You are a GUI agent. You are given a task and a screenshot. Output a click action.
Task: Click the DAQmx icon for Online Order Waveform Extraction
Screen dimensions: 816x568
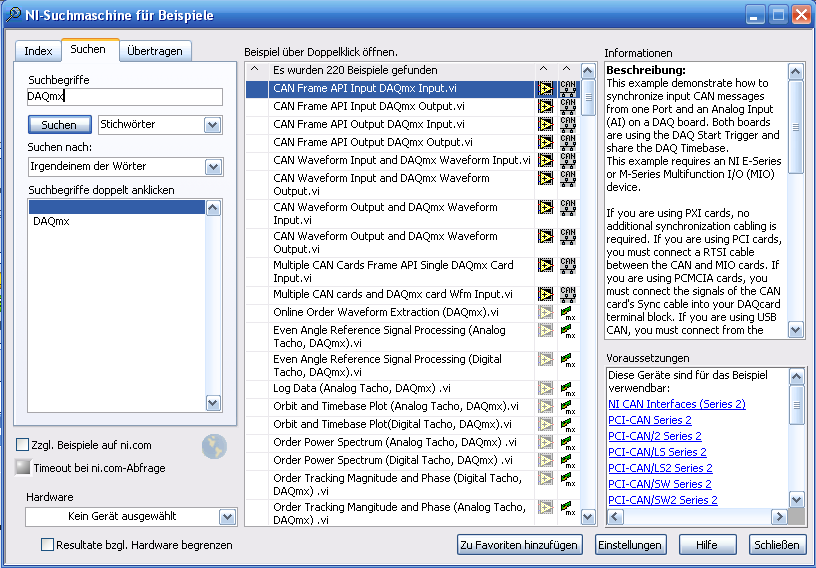[568, 313]
